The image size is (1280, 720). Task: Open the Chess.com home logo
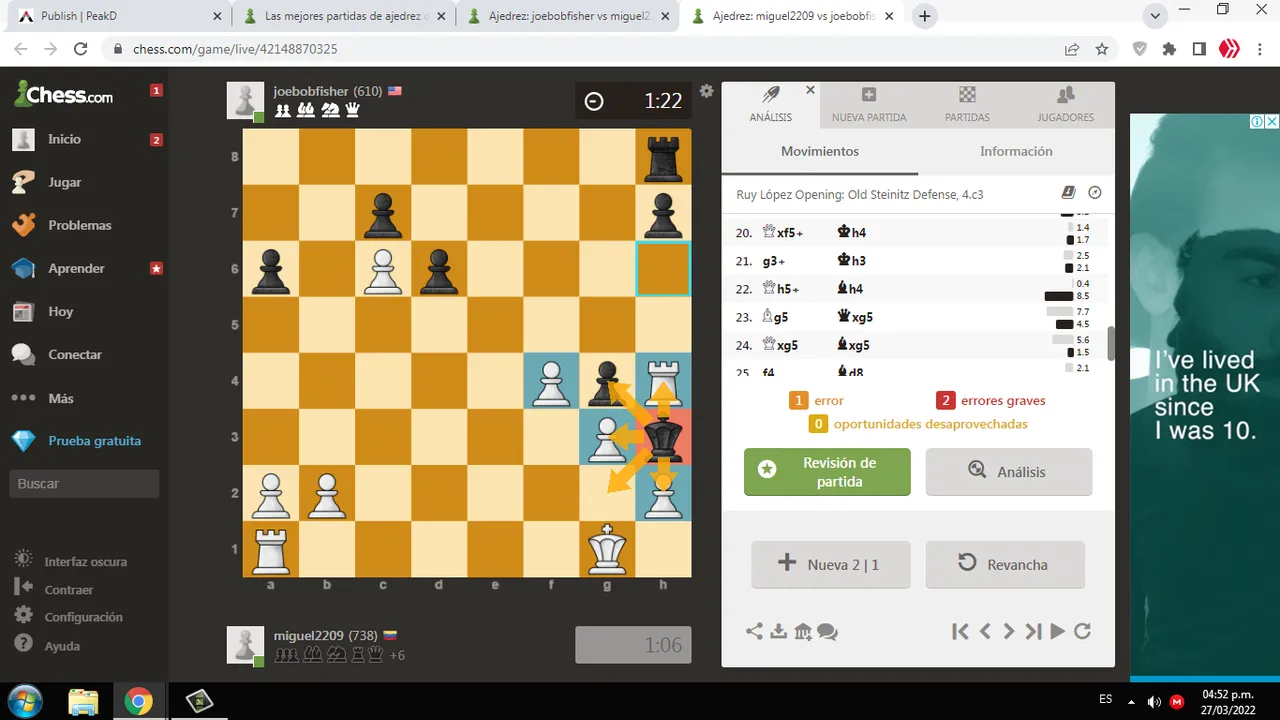tap(64, 95)
